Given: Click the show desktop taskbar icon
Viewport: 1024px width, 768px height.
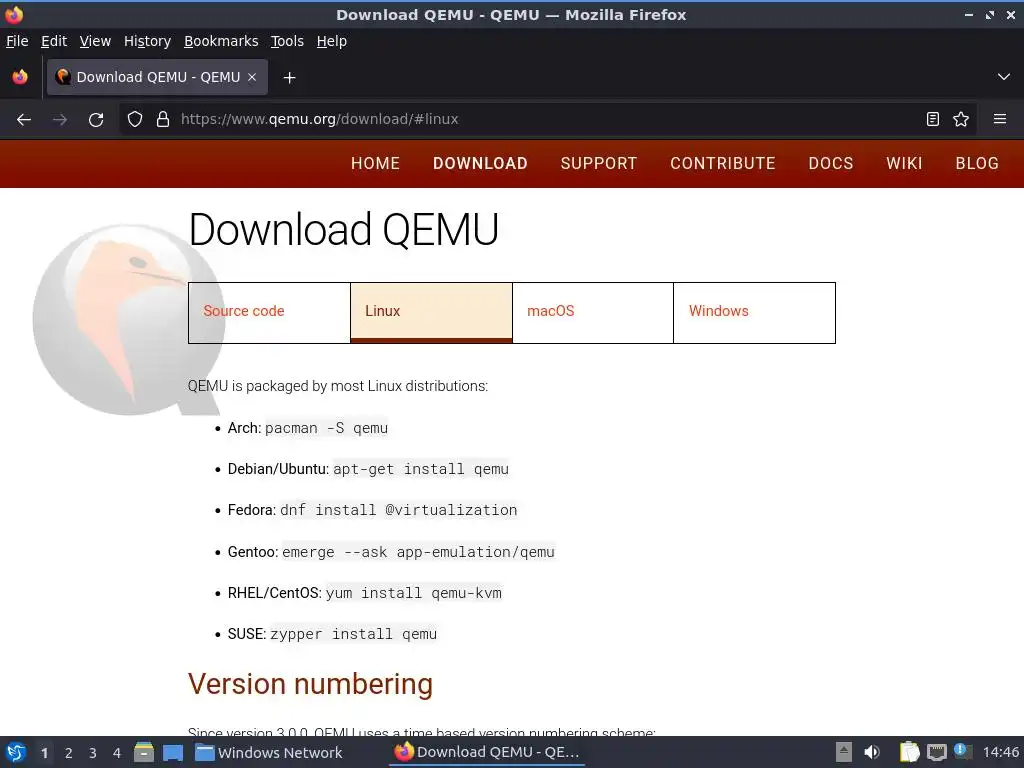Looking at the screenshot, I should pos(173,753).
